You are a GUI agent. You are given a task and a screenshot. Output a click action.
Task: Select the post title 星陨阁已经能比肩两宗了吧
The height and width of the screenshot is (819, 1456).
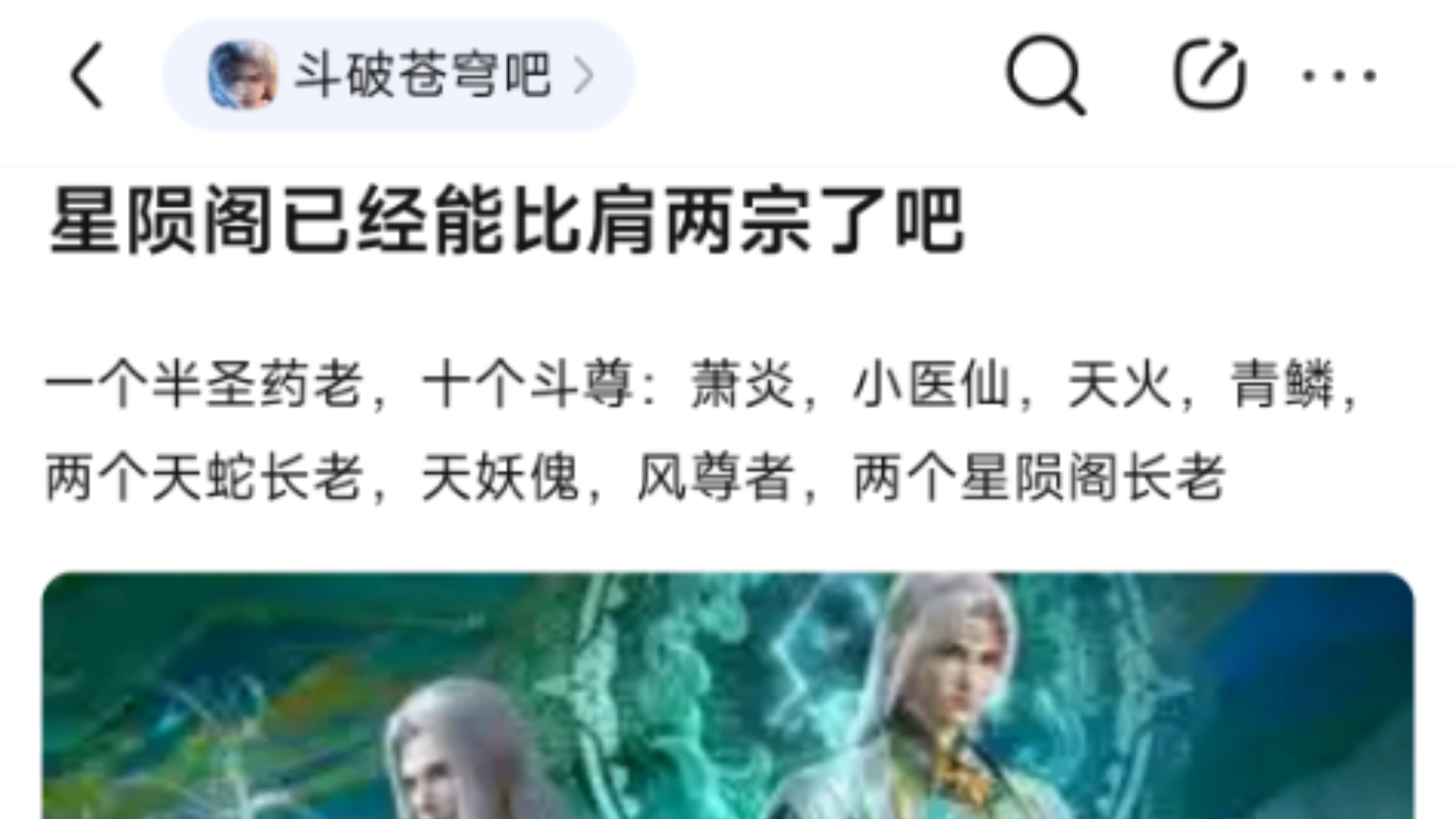(507, 221)
